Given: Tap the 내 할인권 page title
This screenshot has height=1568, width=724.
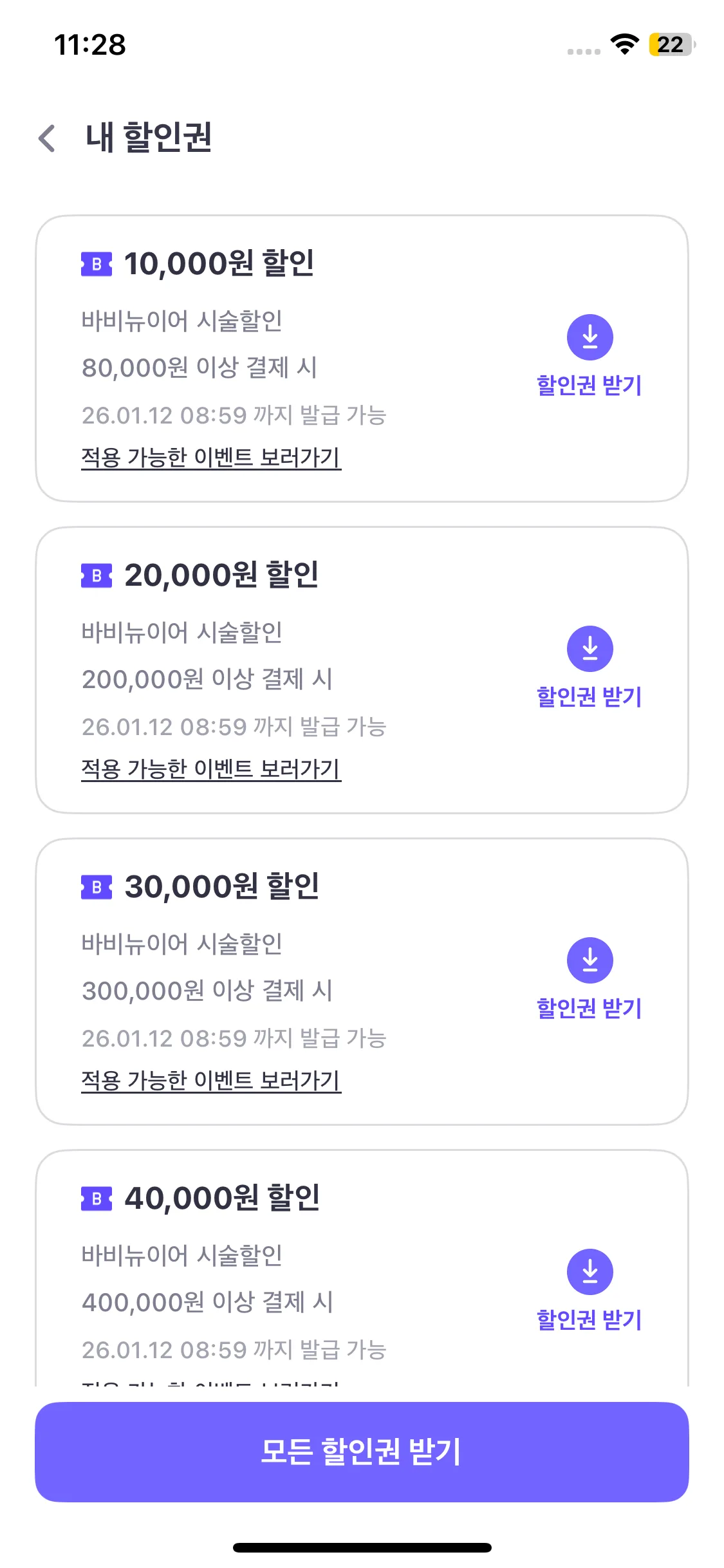Looking at the screenshot, I should coord(149,138).
